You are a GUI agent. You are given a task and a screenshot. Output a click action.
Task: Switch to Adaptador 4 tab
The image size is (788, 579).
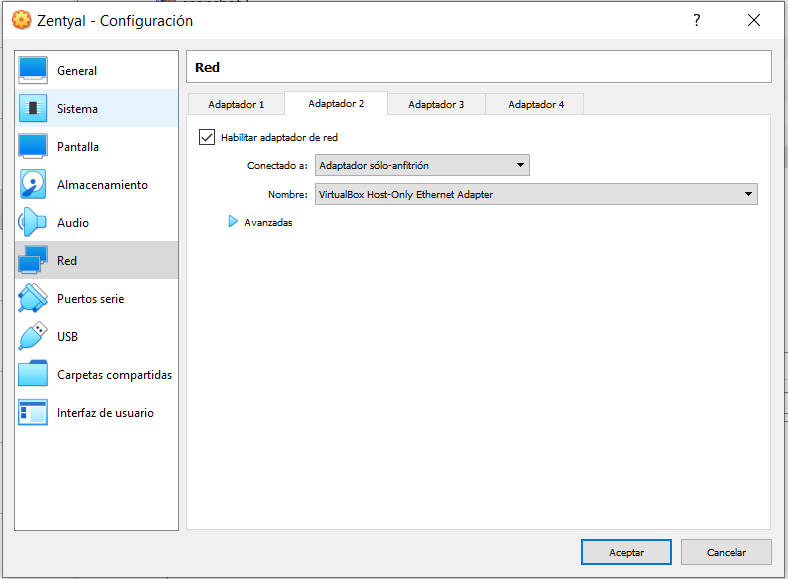(x=536, y=105)
